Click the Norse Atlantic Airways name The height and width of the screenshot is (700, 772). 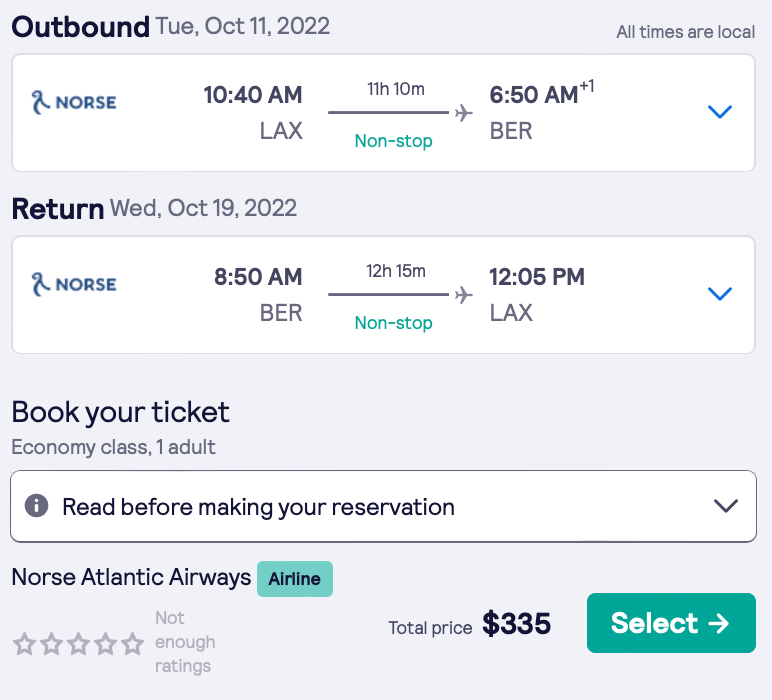point(131,578)
